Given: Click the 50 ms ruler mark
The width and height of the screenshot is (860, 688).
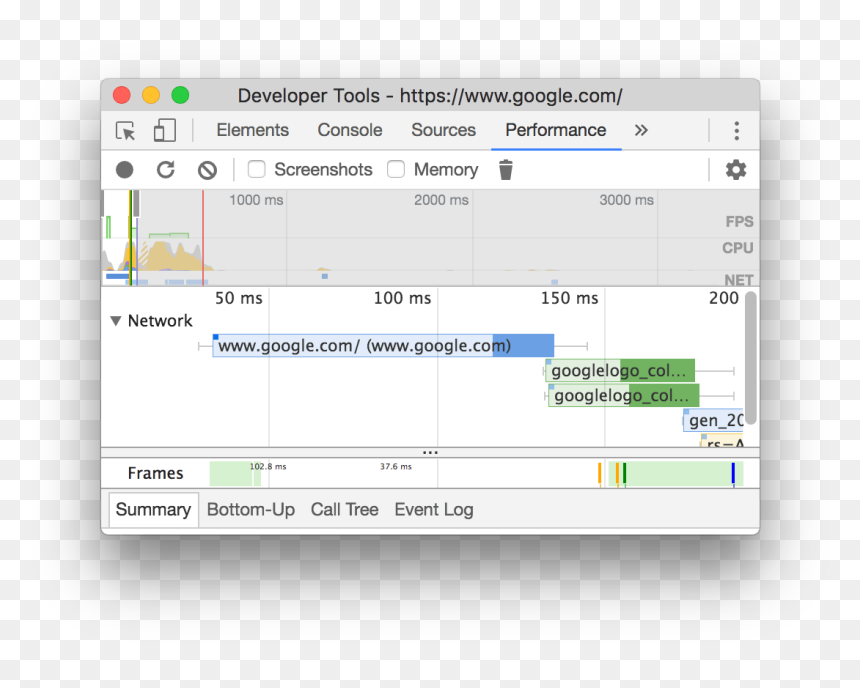Looking at the screenshot, I should (x=239, y=298).
